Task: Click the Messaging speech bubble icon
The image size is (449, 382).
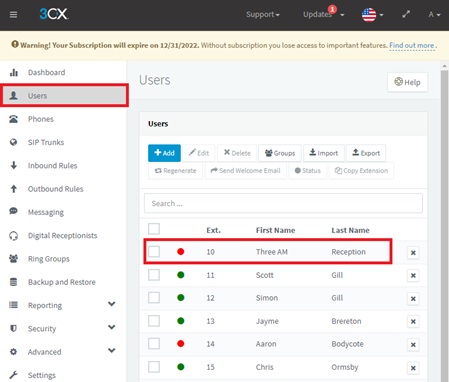Action: tap(13, 211)
